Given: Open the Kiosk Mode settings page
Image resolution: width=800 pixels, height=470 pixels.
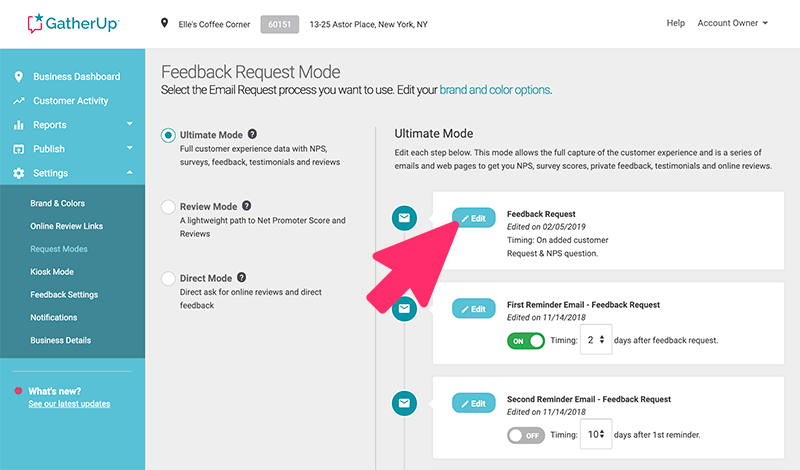Looking at the screenshot, I should click(52, 271).
